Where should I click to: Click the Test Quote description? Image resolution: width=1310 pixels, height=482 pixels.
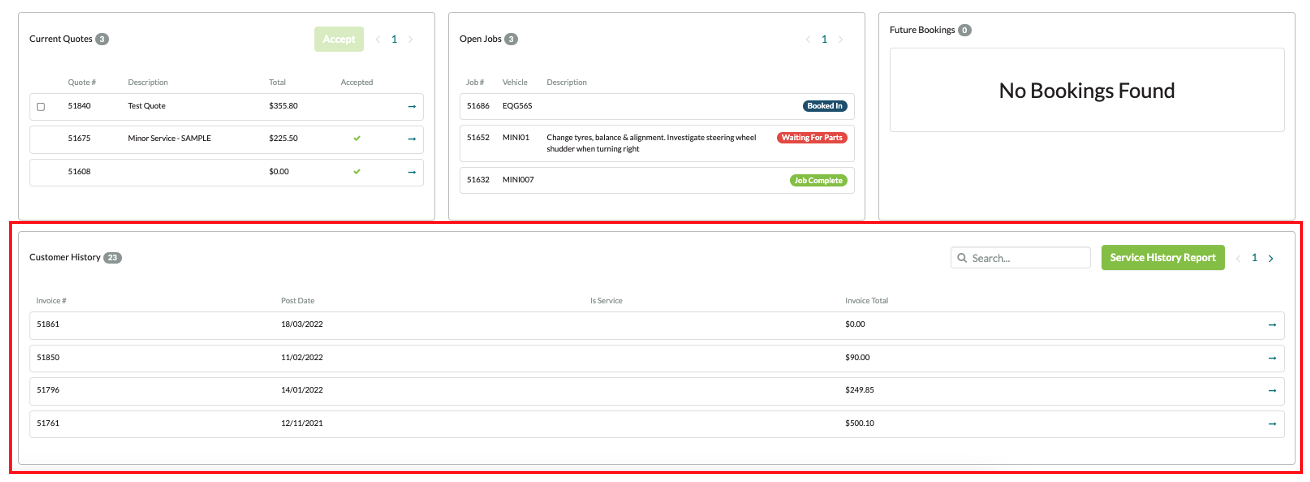(147, 106)
